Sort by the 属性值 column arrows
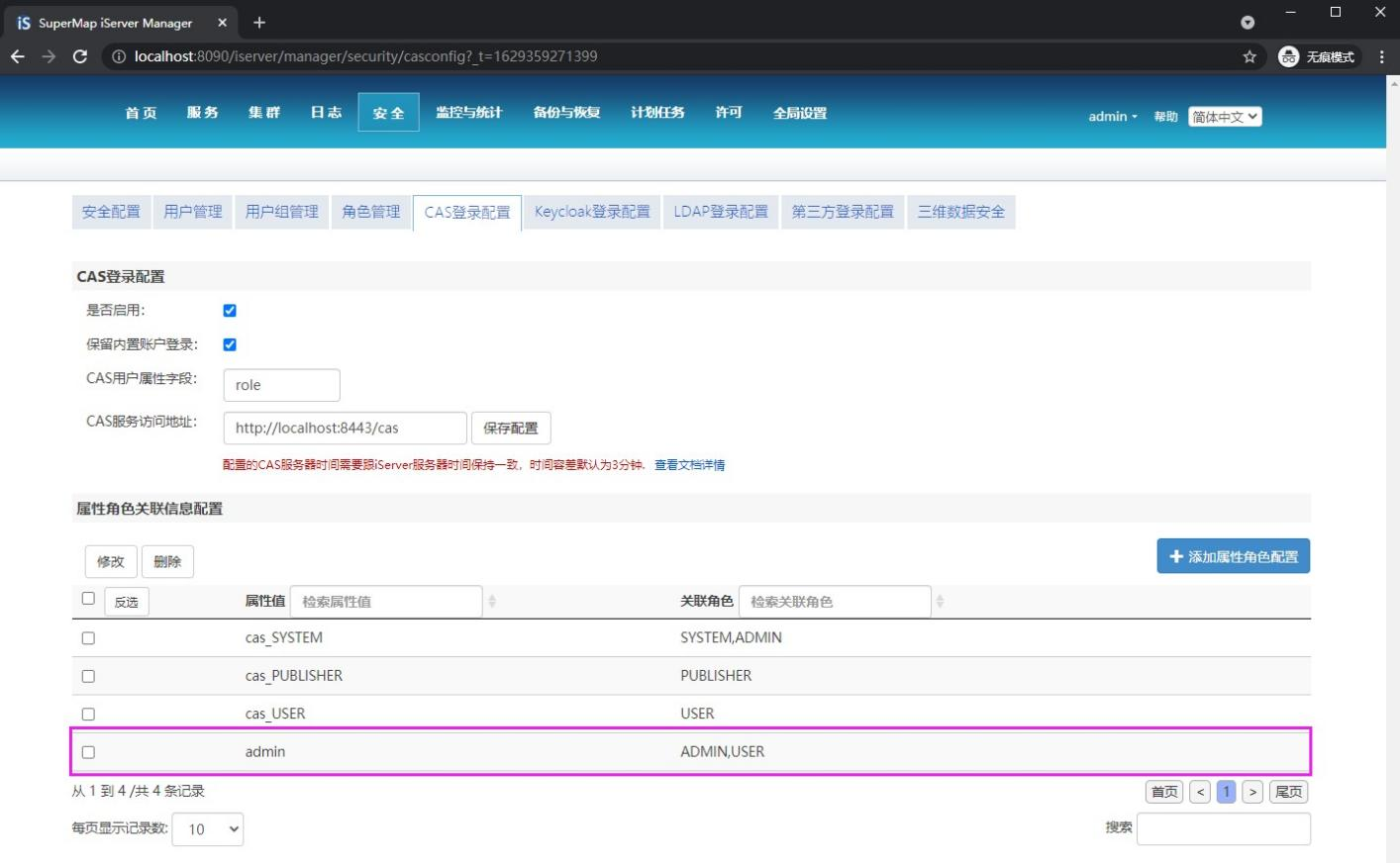Viewport: 1400px width, 863px height. click(492, 601)
